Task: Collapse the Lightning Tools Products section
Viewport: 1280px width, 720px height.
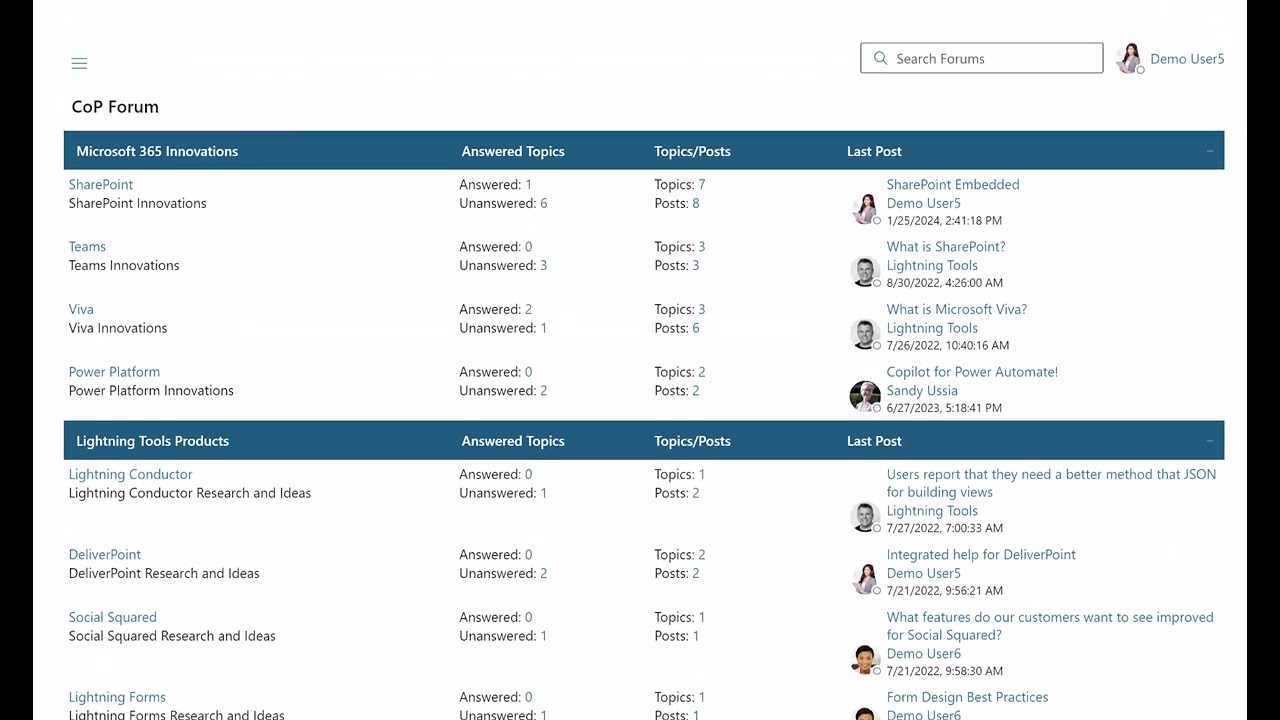Action: (x=1209, y=441)
